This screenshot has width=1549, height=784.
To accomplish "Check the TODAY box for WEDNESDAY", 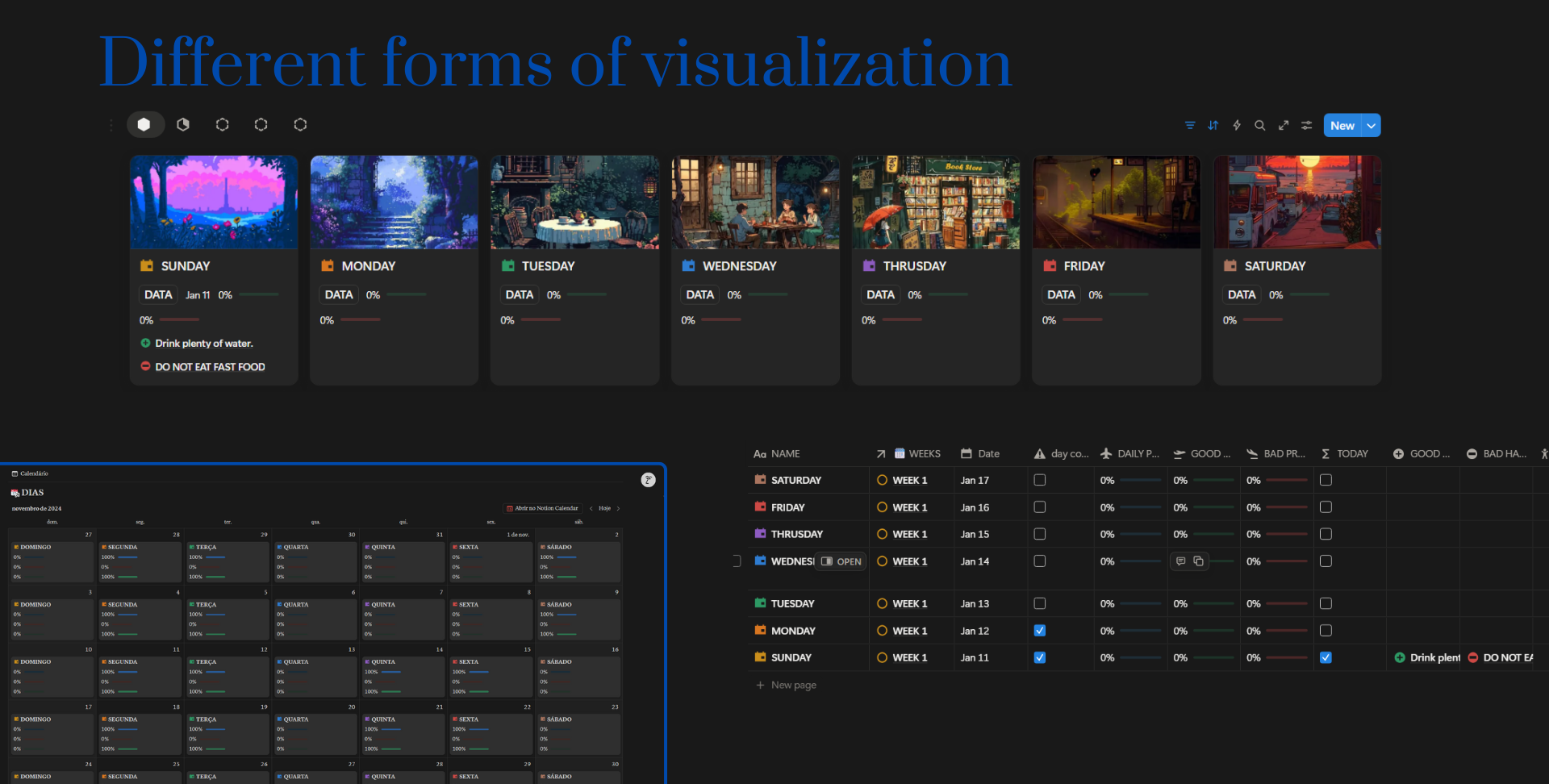I will [x=1326, y=561].
